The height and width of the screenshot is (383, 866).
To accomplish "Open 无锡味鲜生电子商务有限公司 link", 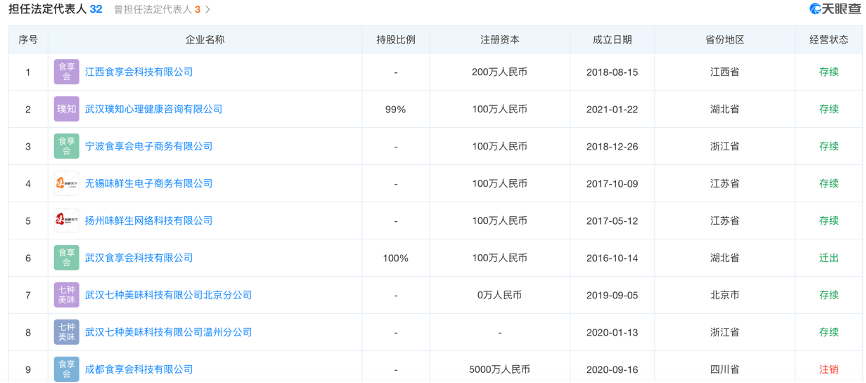I will click(x=149, y=183).
